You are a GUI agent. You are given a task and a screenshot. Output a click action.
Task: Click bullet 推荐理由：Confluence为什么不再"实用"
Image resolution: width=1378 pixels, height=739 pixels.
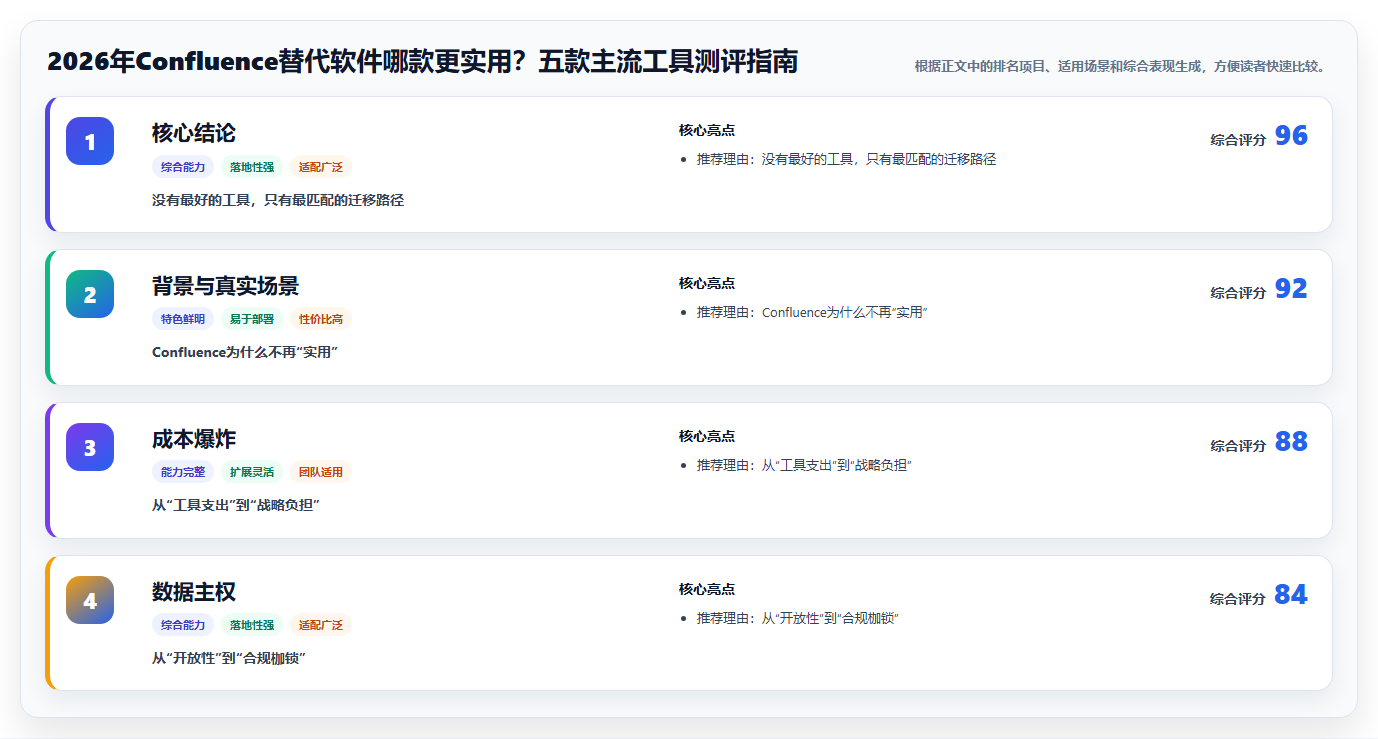pyautogui.click(x=813, y=312)
